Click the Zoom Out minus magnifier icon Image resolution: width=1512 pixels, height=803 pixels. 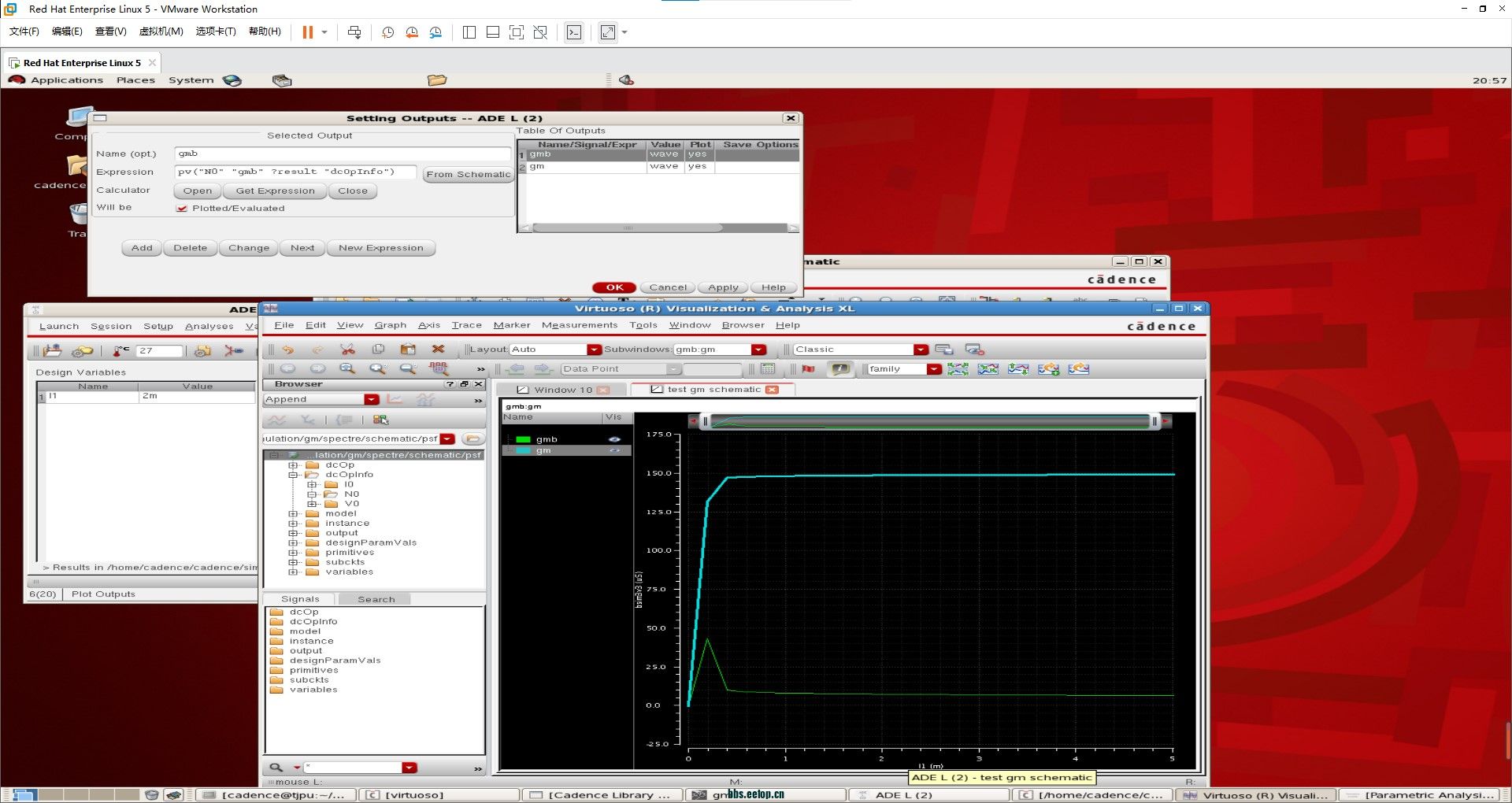point(408,368)
